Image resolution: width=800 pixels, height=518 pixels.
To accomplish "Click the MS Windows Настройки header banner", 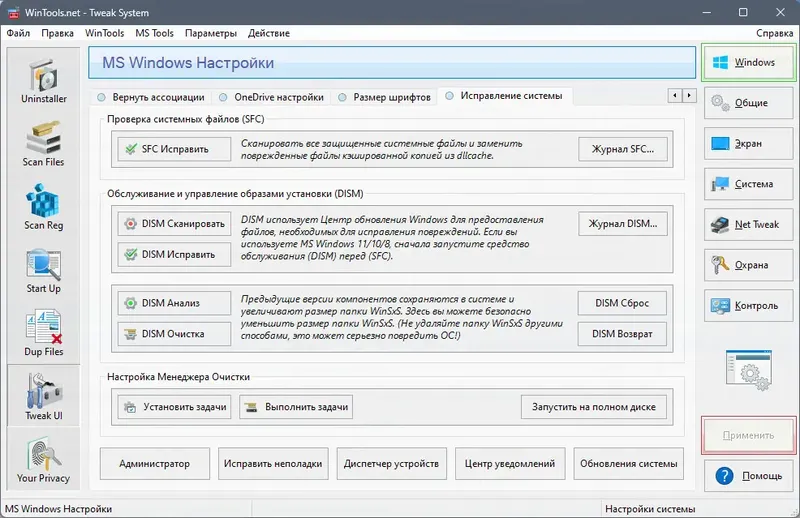I will point(392,63).
